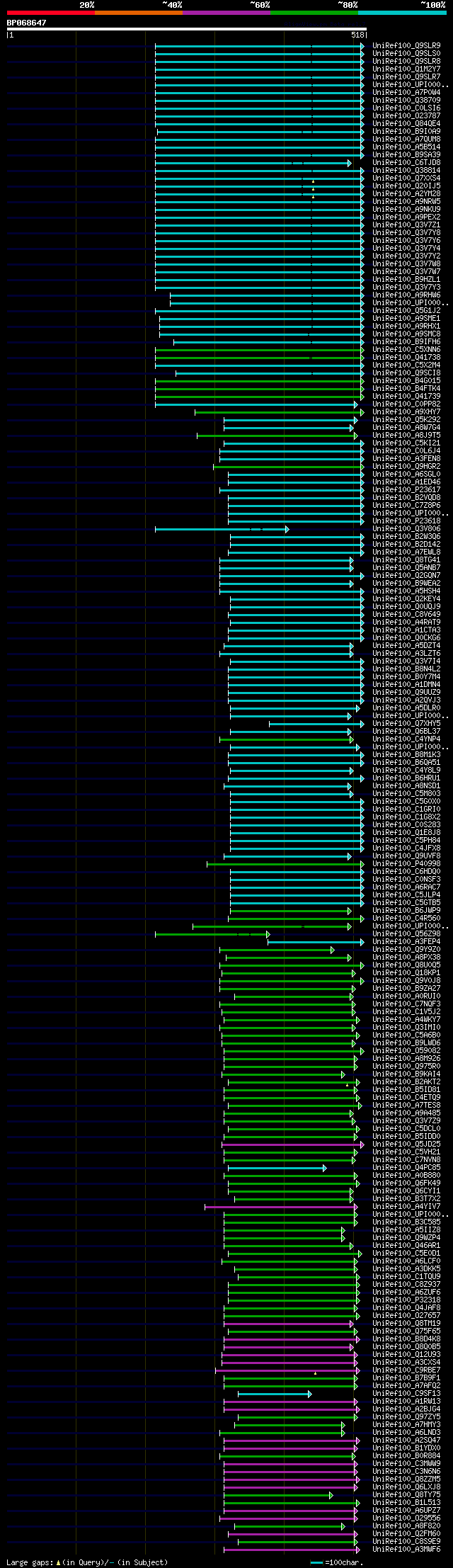
Task: Click the bar for UniRef100_Q7XHY5
Action: pos(316,724)
